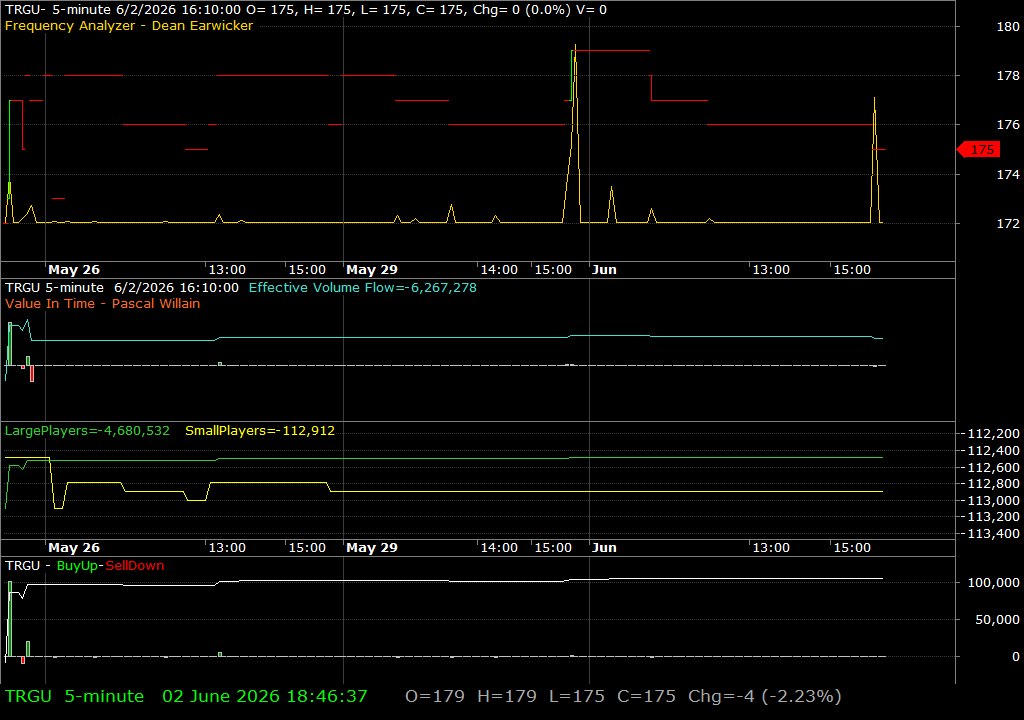Click the red 175 current price marker
Image resolution: width=1024 pixels, height=720 pixels.
[978, 150]
